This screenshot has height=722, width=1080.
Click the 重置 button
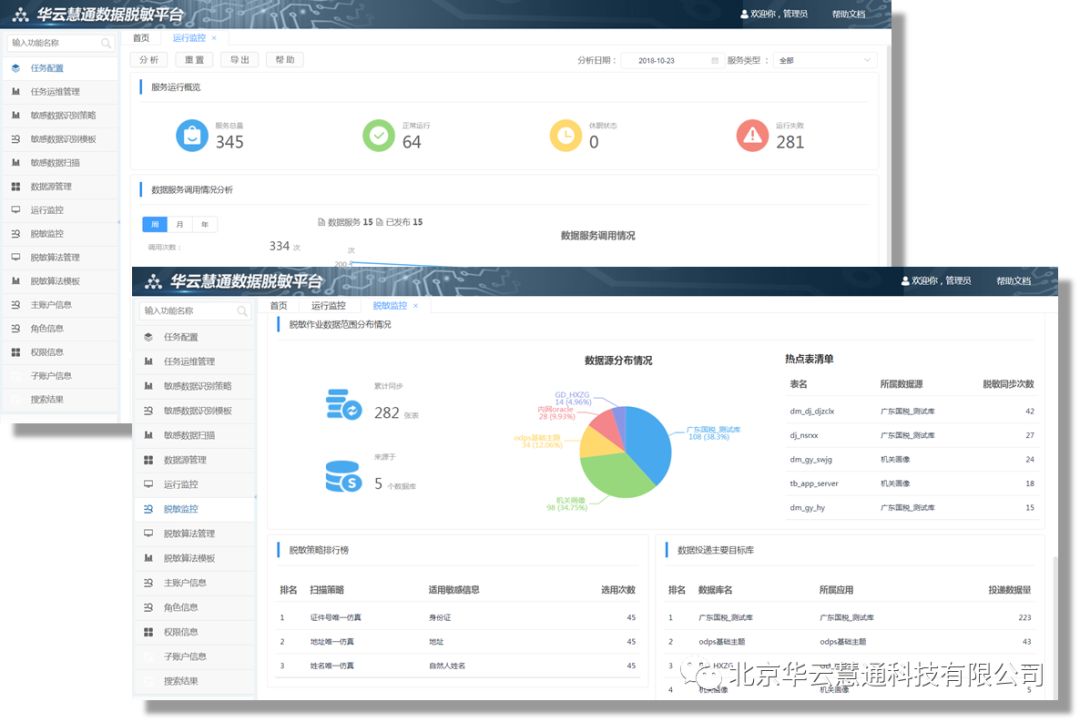tap(194, 60)
